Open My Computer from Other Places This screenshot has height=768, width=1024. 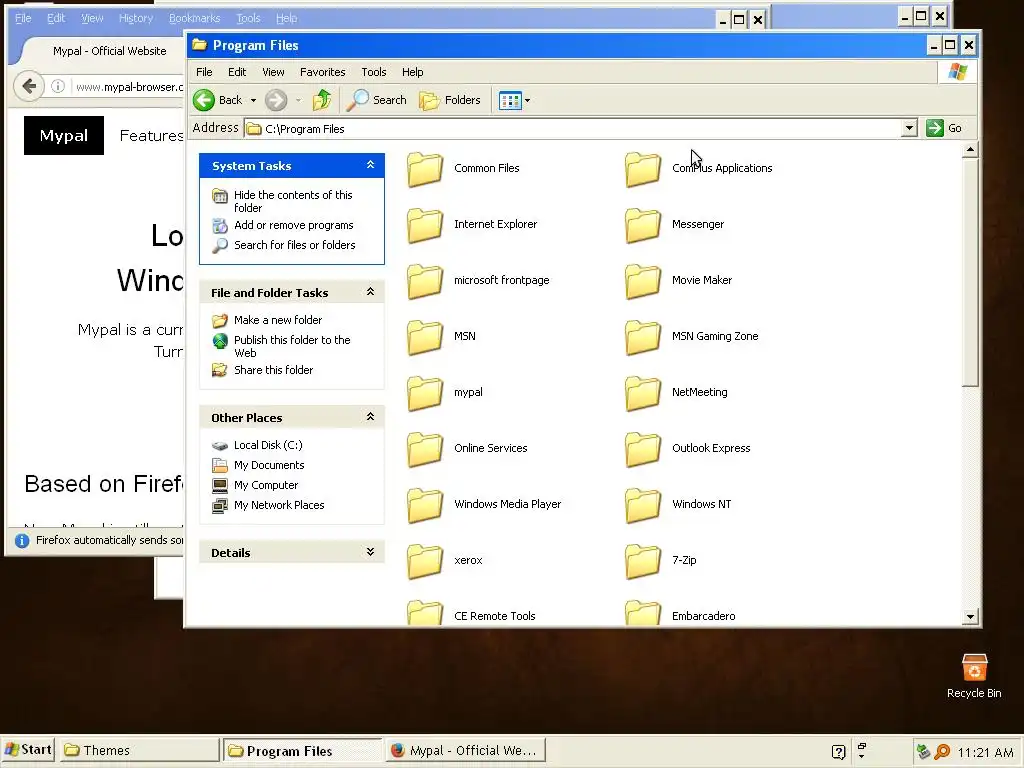tap(266, 485)
